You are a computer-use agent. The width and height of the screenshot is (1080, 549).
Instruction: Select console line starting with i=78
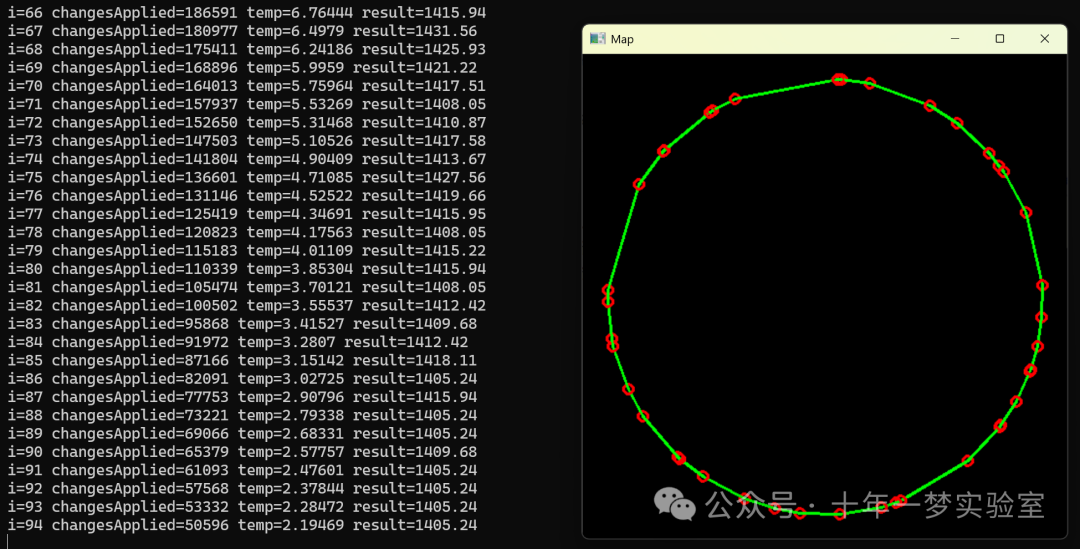(247, 232)
